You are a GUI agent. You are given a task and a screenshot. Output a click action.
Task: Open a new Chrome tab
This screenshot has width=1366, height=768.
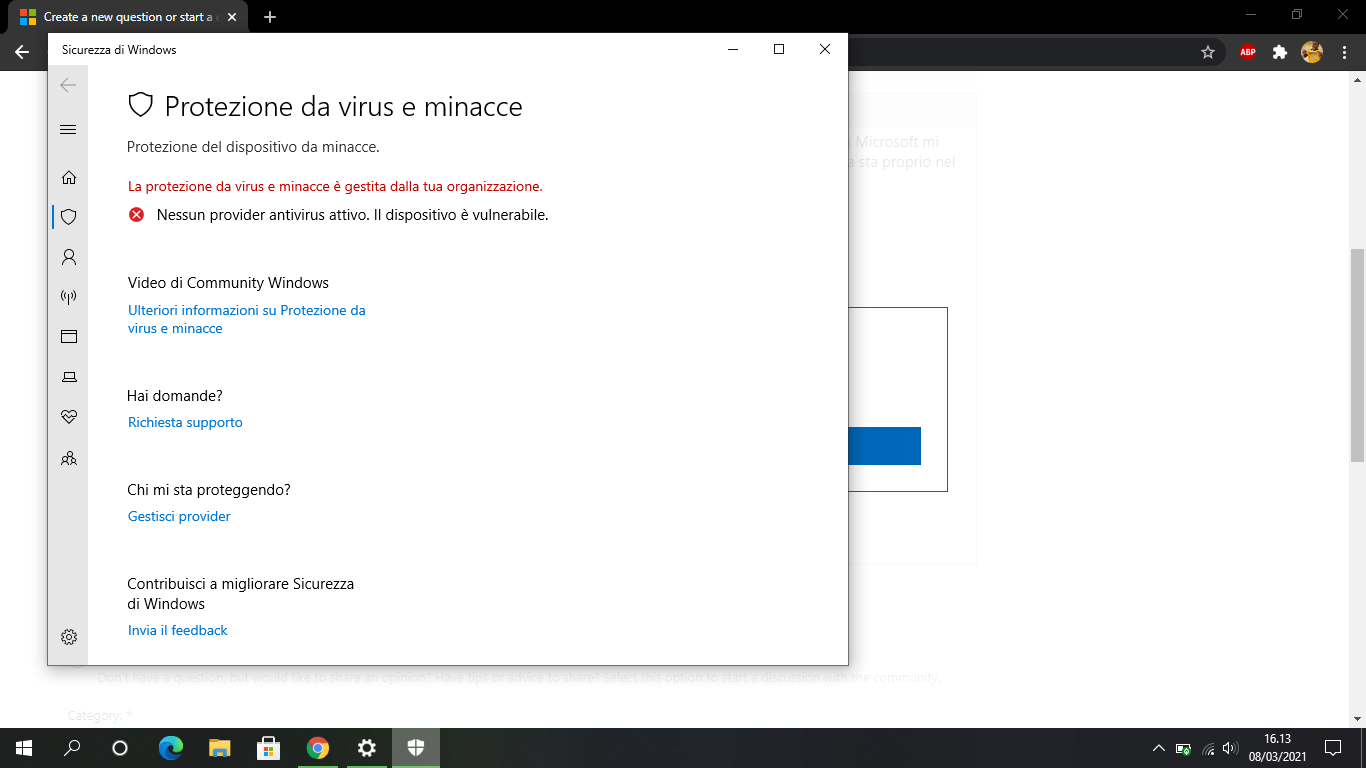269,17
